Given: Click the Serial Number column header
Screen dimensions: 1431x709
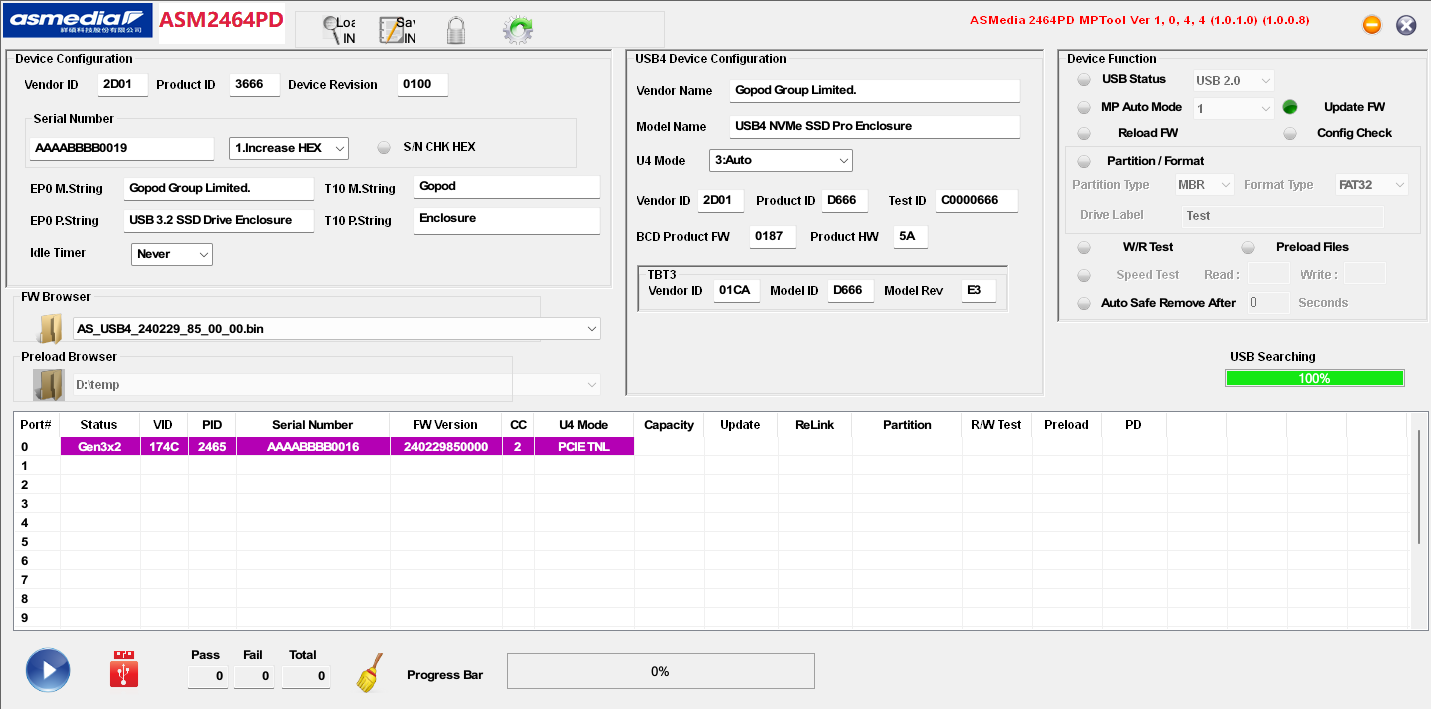Looking at the screenshot, I should pos(313,425).
